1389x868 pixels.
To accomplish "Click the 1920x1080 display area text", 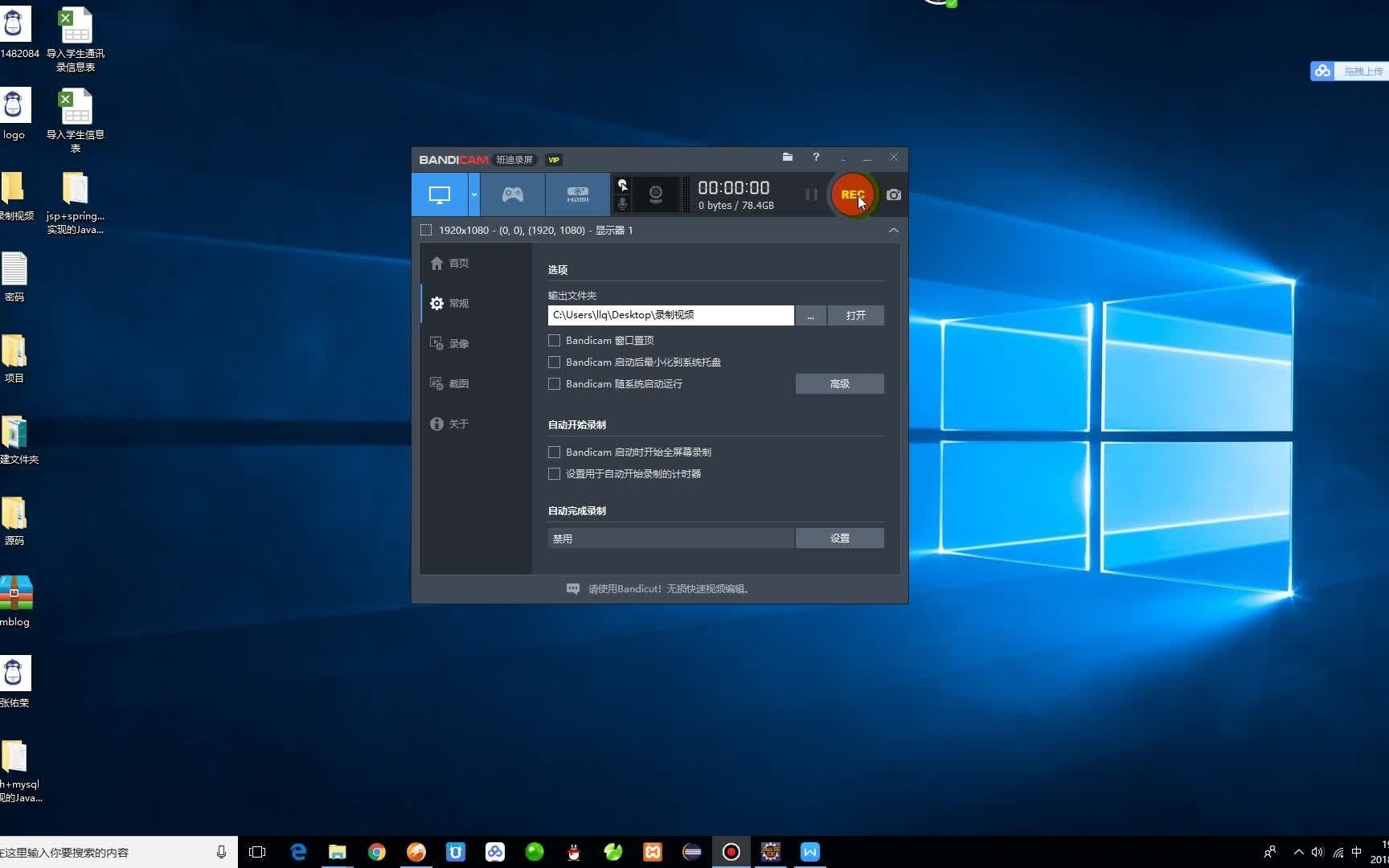I will (536, 231).
